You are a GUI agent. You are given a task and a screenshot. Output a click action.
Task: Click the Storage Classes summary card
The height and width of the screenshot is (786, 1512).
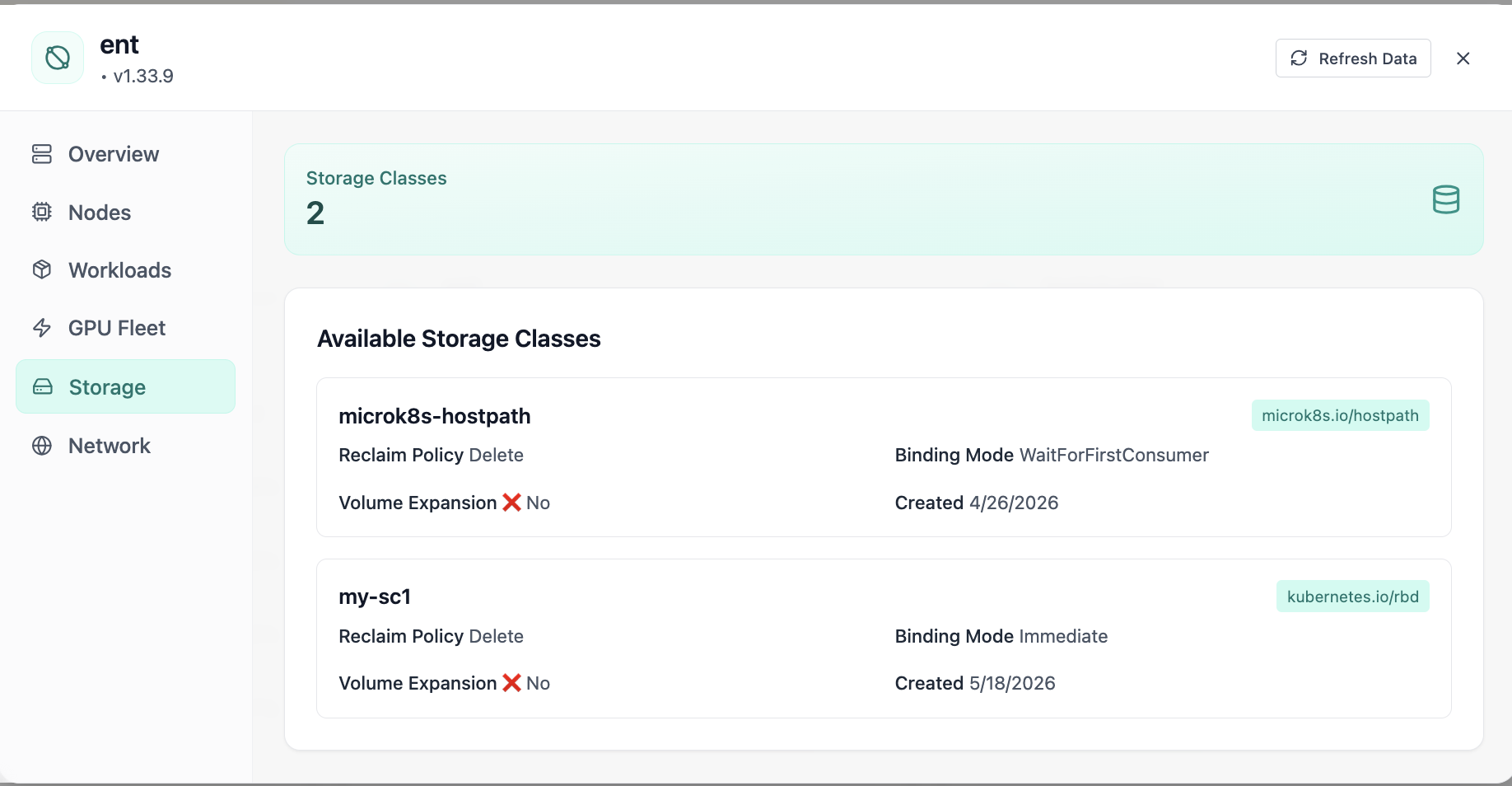[884, 199]
